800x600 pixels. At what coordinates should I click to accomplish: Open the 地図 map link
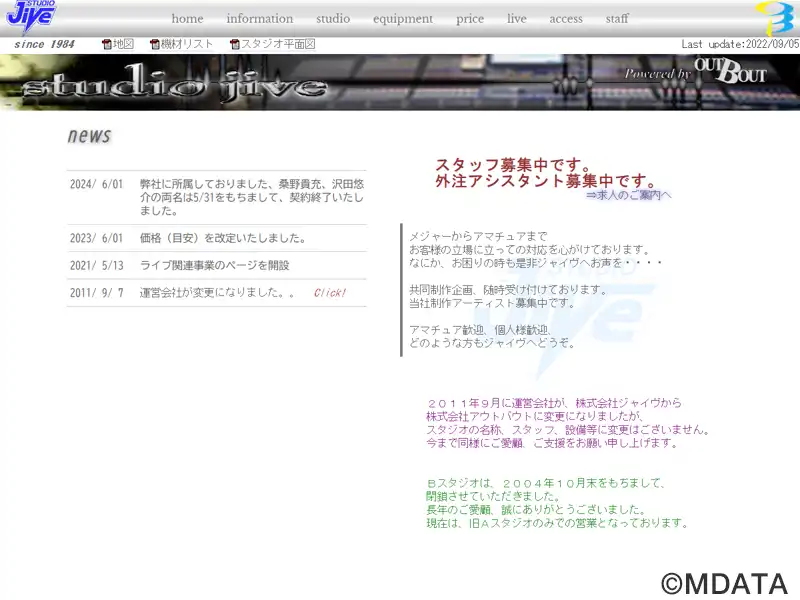(x=123, y=44)
